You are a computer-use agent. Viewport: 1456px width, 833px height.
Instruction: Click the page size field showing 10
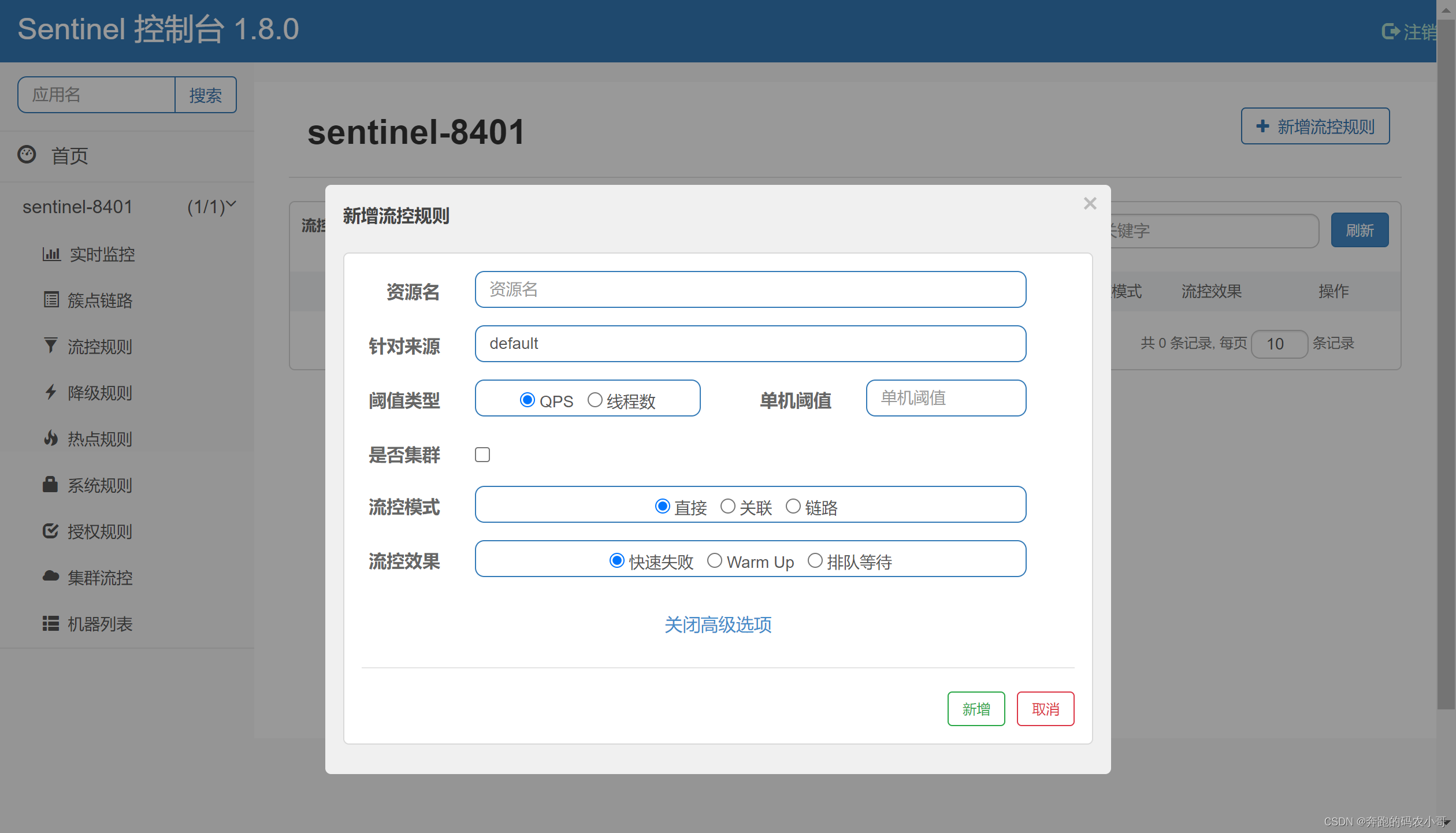(x=1280, y=344)
